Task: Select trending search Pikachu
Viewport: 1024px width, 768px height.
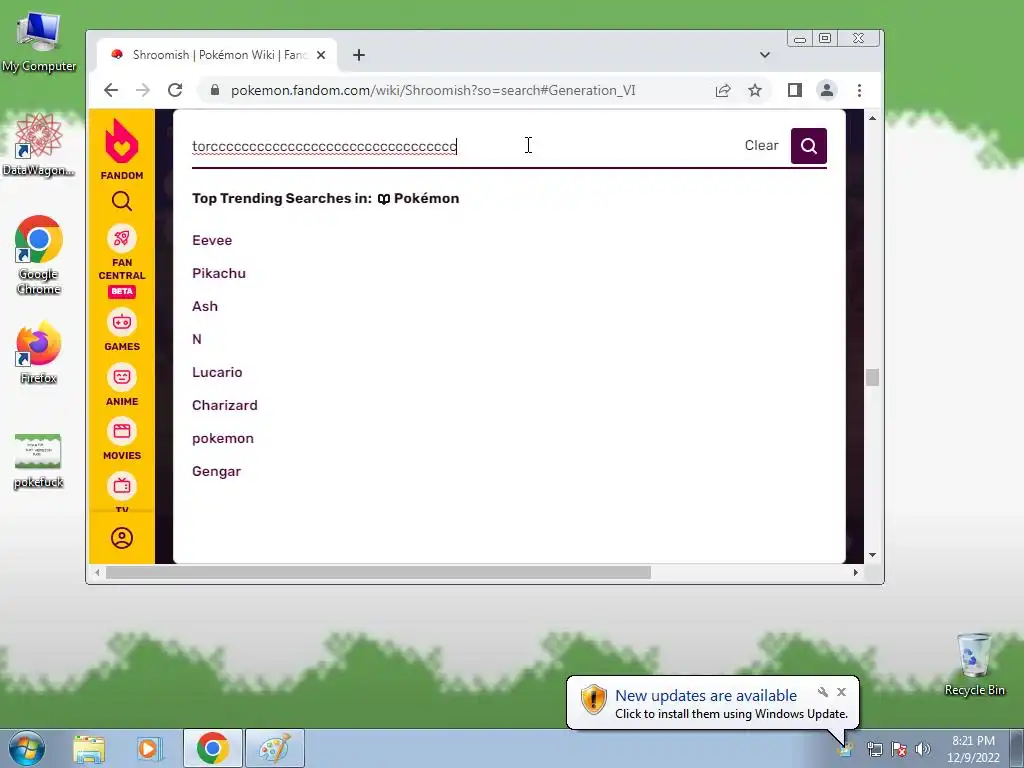Action: [x=219, y=273]
